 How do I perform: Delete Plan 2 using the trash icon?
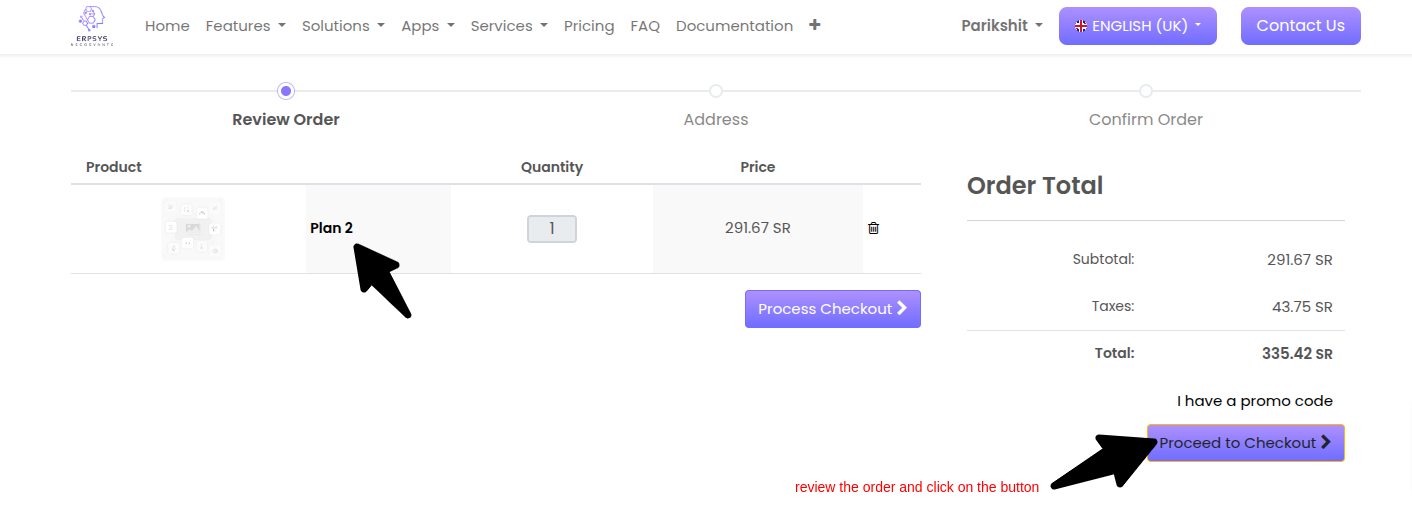873,228
